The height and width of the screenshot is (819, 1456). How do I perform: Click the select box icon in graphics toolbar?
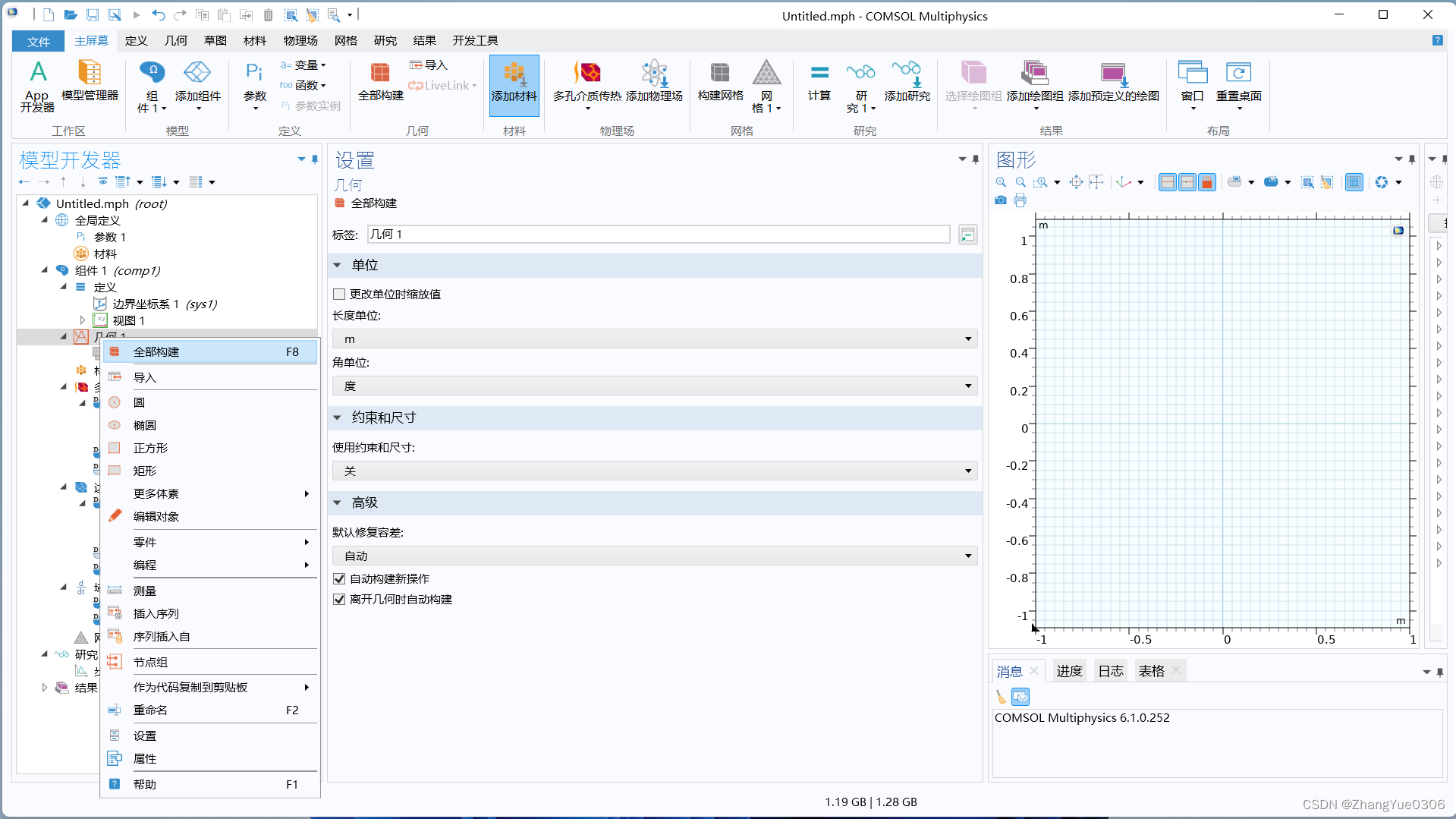1307,182
